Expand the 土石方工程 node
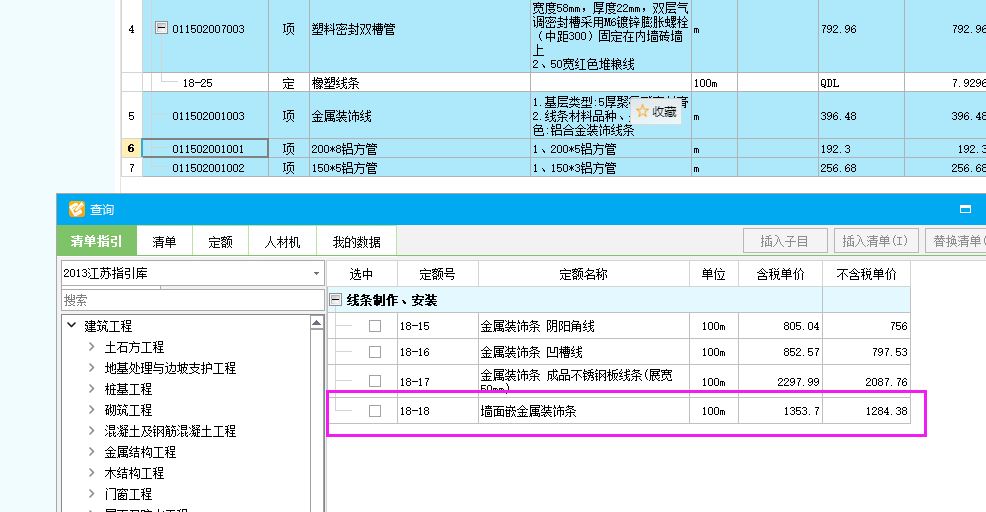986x512 pixels. tap(92, 347)
